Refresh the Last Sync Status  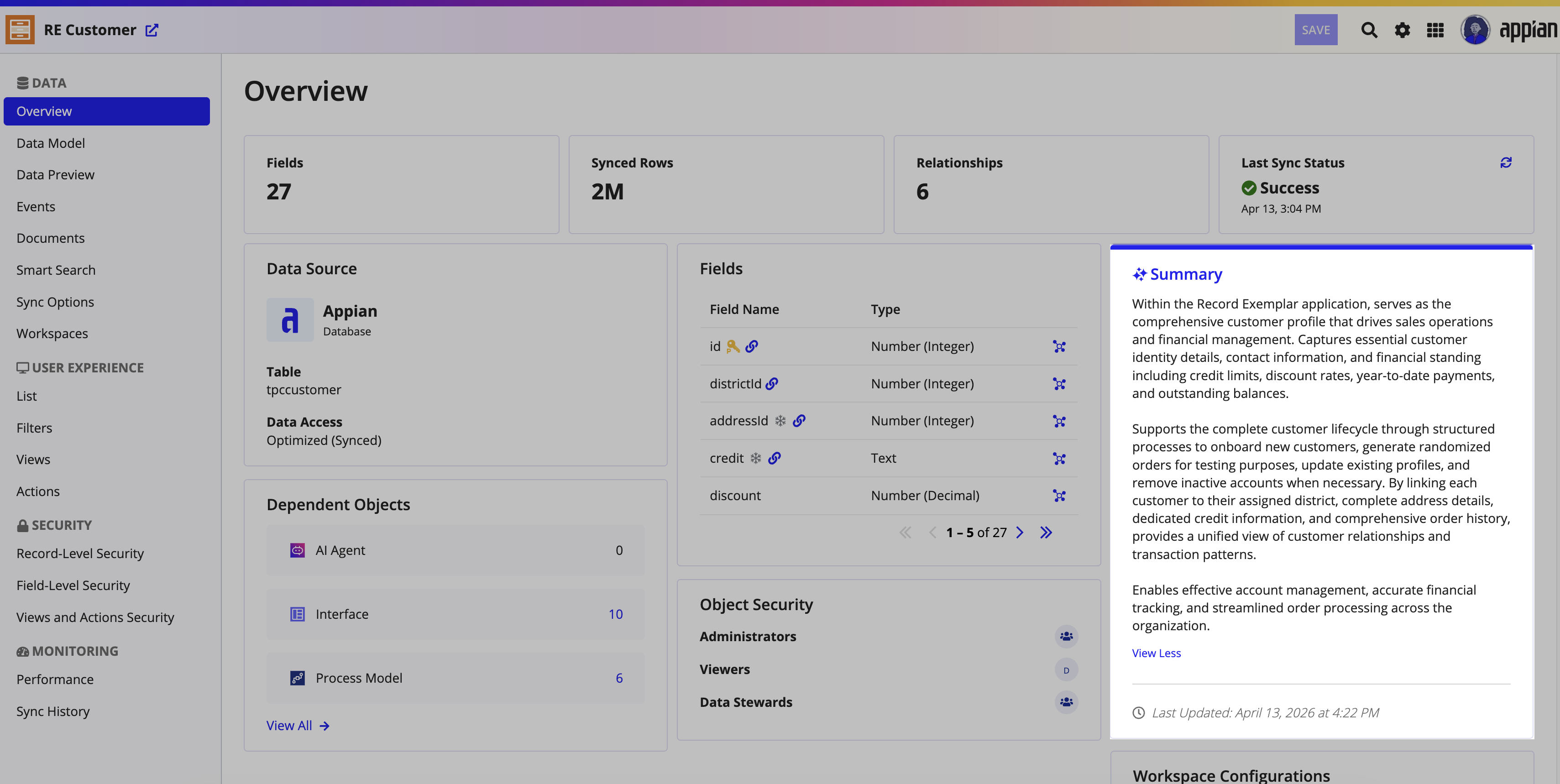1506,162
